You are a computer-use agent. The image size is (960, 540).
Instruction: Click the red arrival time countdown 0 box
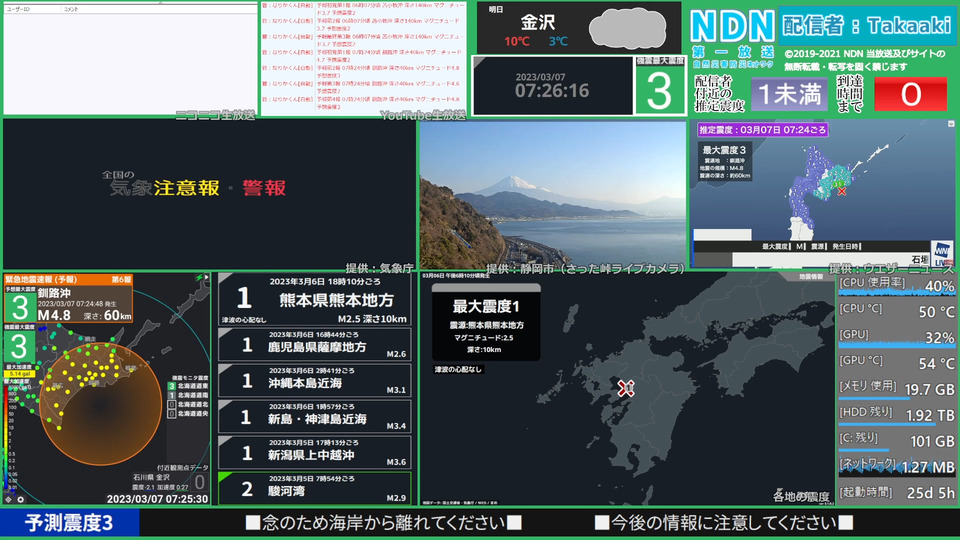tap(910, 94)
